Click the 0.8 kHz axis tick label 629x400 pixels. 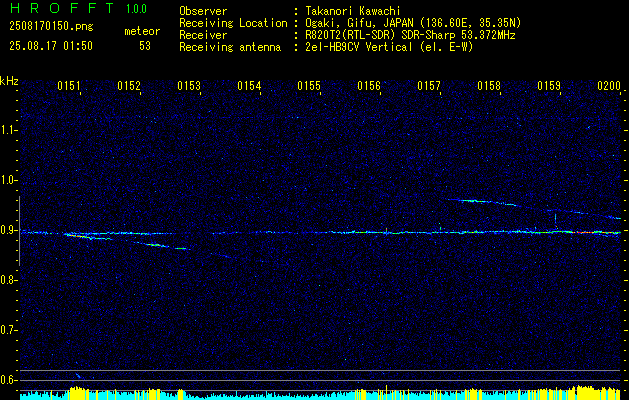click(x=8, y=280)
